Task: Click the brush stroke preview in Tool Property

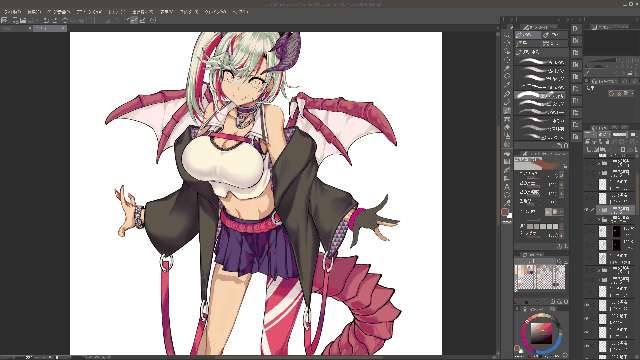Action: [x=540, y=164]
